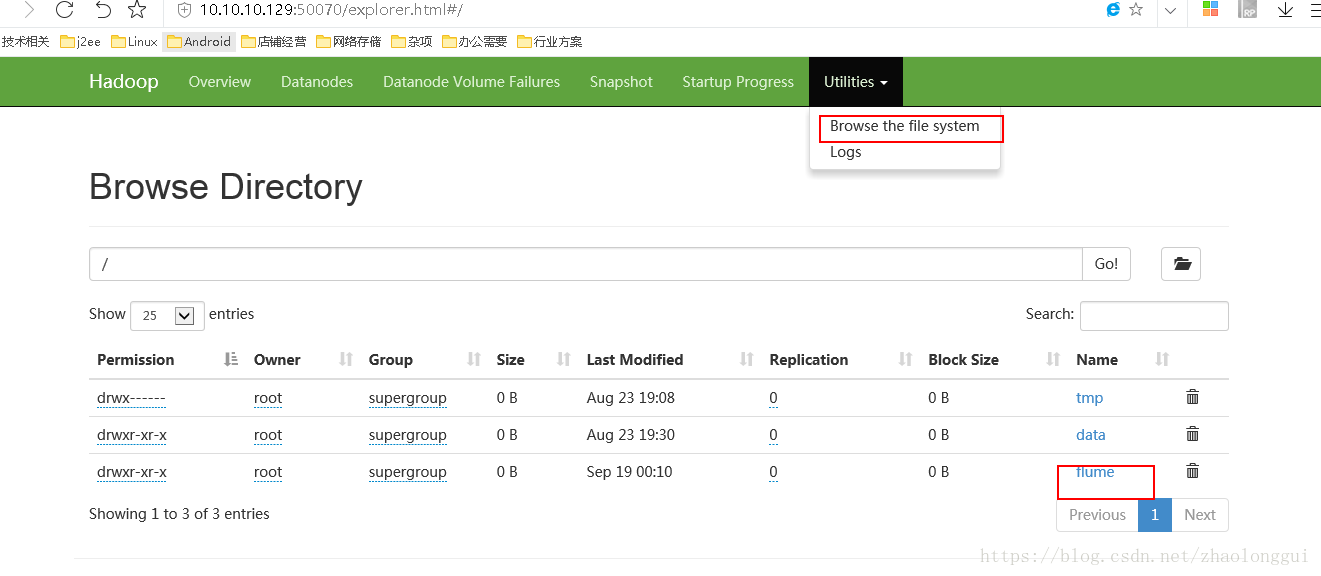
Task: Go to the Datanodes tab
Action: click(x=317, y=82)
